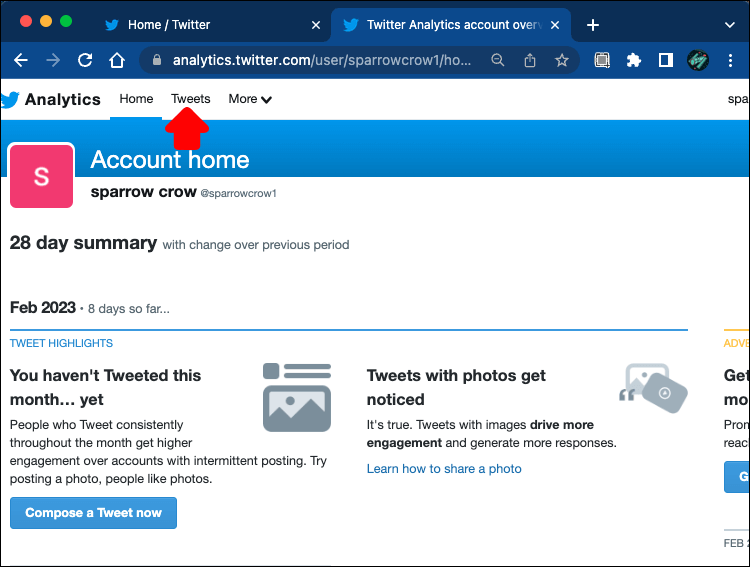Open the Home analytics menu item
750x567 pixels.
(136, 99)
